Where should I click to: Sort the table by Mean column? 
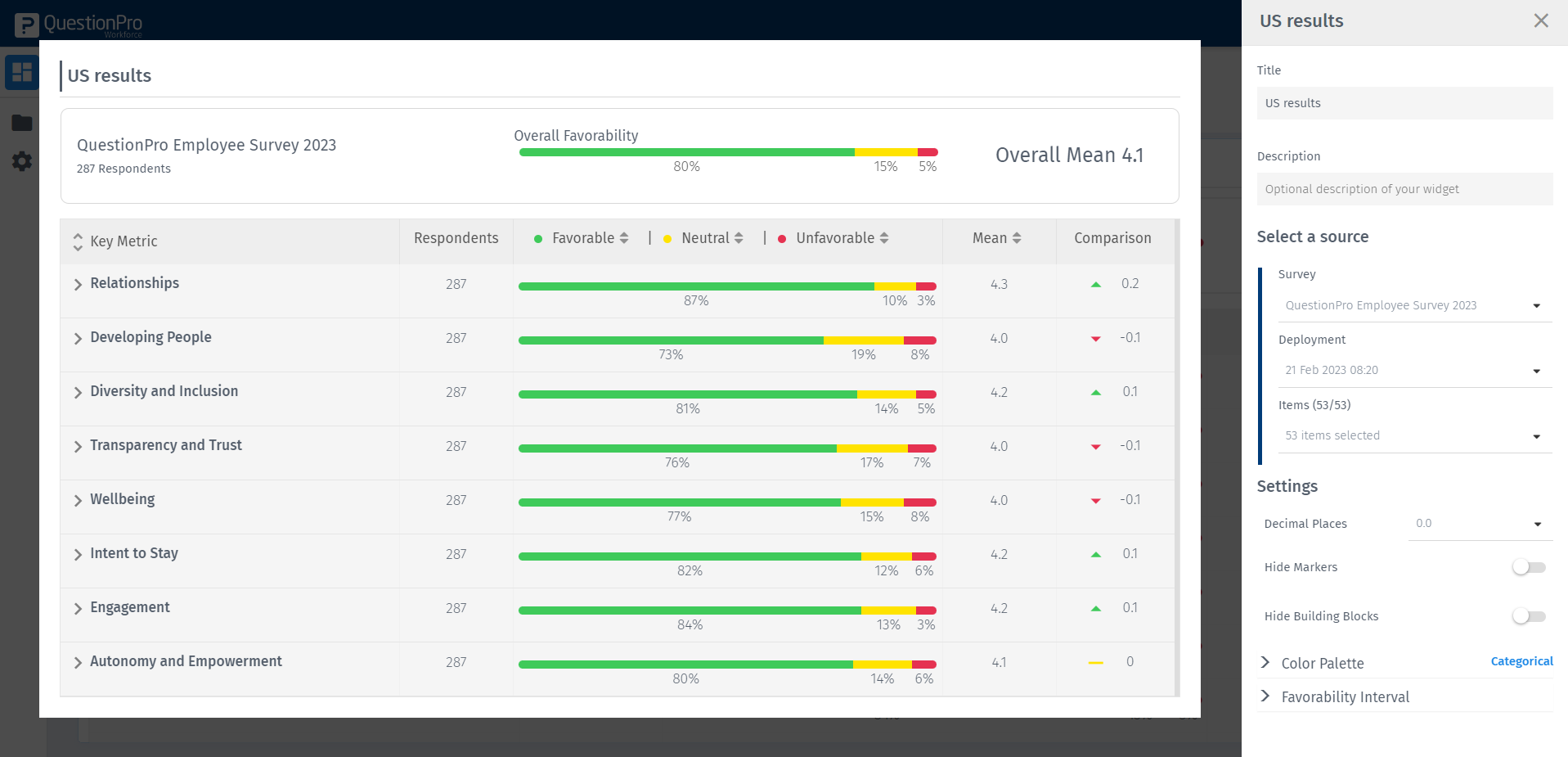pyautogui.click(x=1017, y=237)
